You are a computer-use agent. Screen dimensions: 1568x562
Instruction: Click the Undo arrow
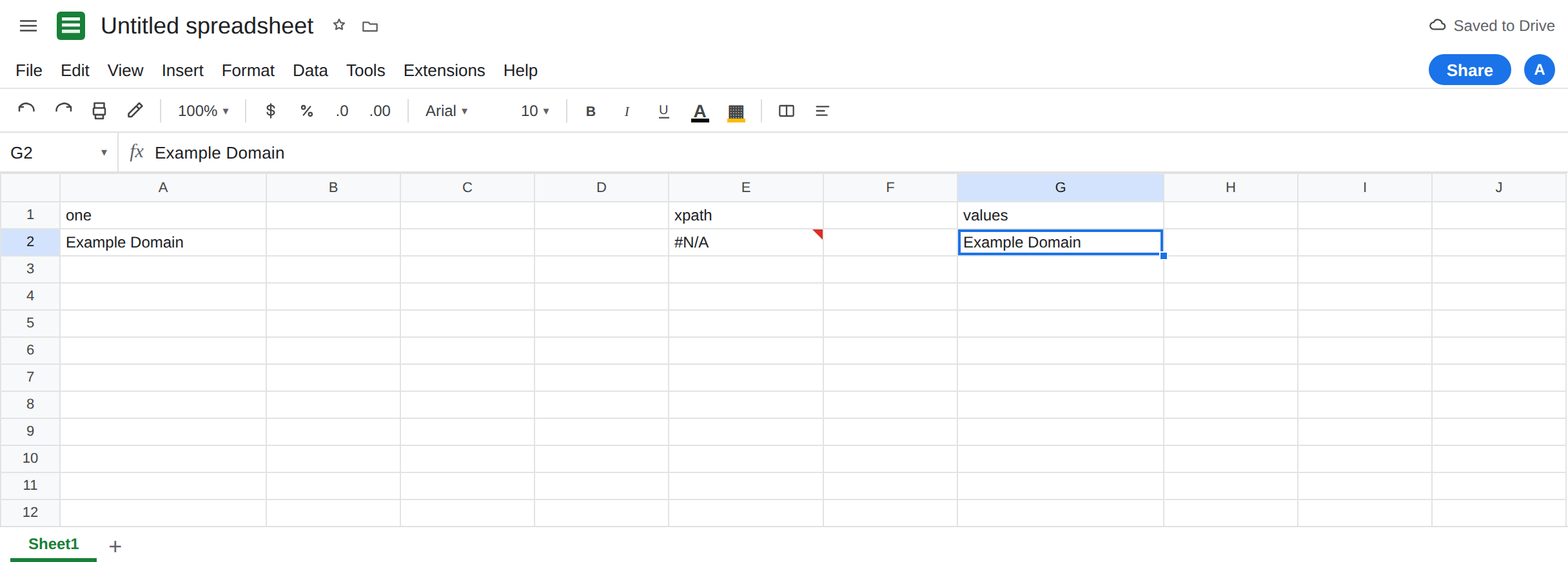tap(26, 111)
